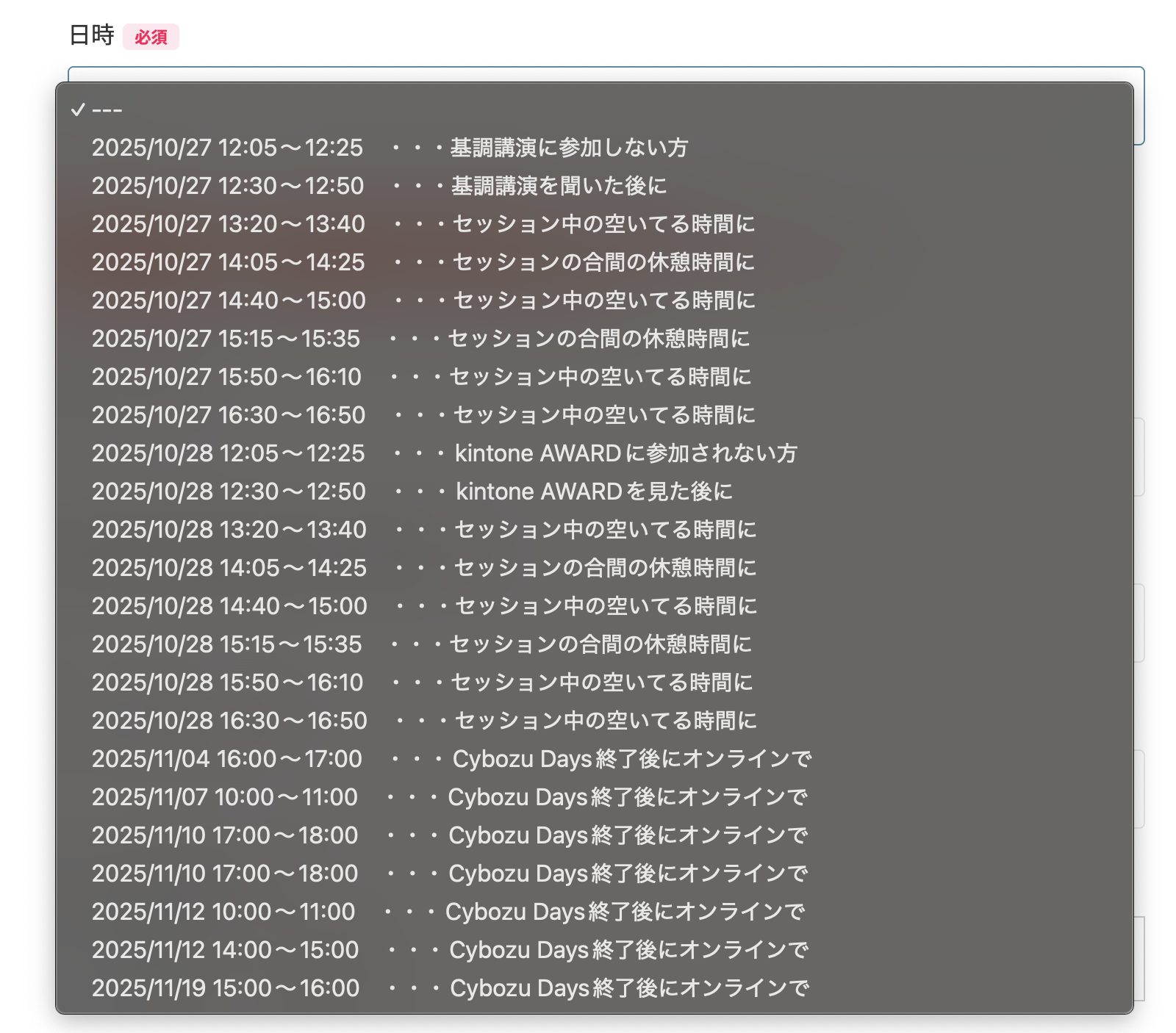Select 2025/11/19 15:00～16:00 online option
Image resolution: width=1176 pixels, height=1033 pixels.
(450, 988)
